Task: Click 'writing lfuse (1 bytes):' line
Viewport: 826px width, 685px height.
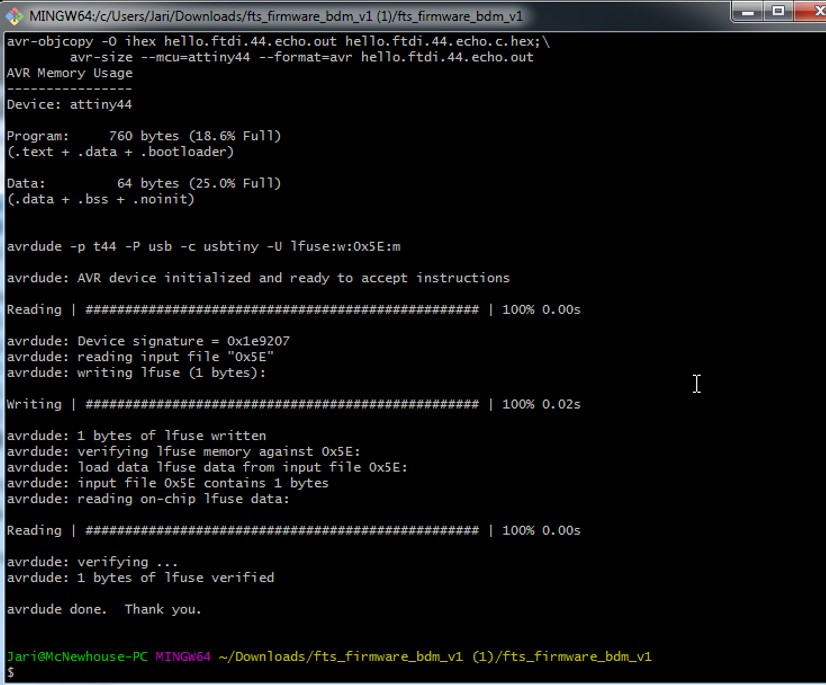Action: click(136, 373)
